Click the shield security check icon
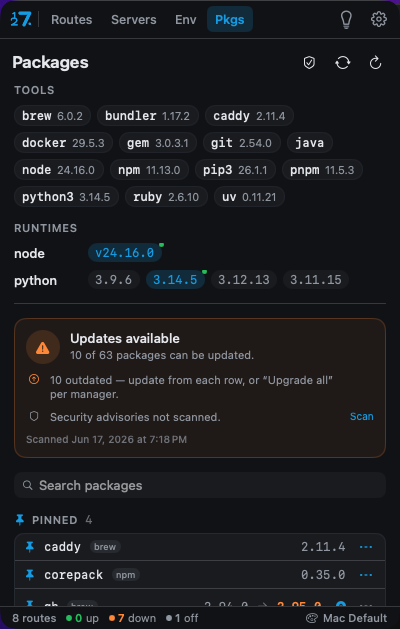400x629 pixels. coord(309,63)
